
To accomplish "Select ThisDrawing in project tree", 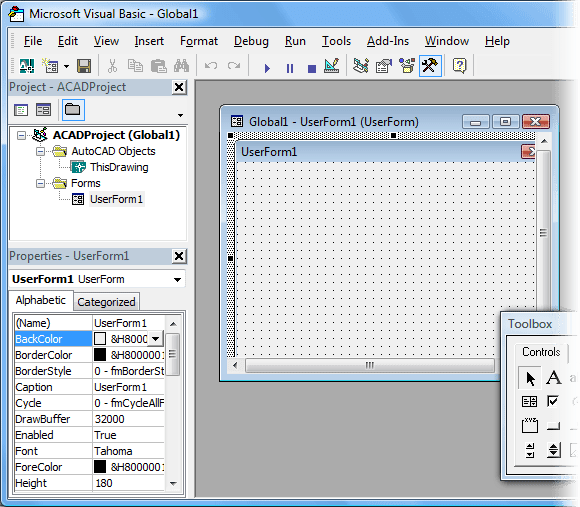I will click(x=119, y=167).
